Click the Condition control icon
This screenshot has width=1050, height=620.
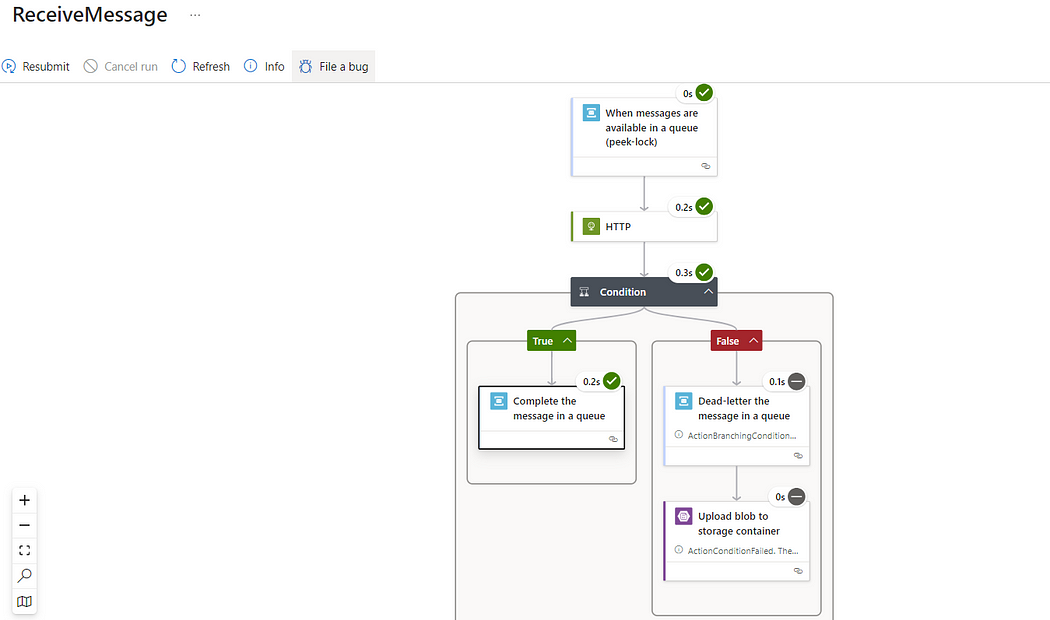point(584,292)
